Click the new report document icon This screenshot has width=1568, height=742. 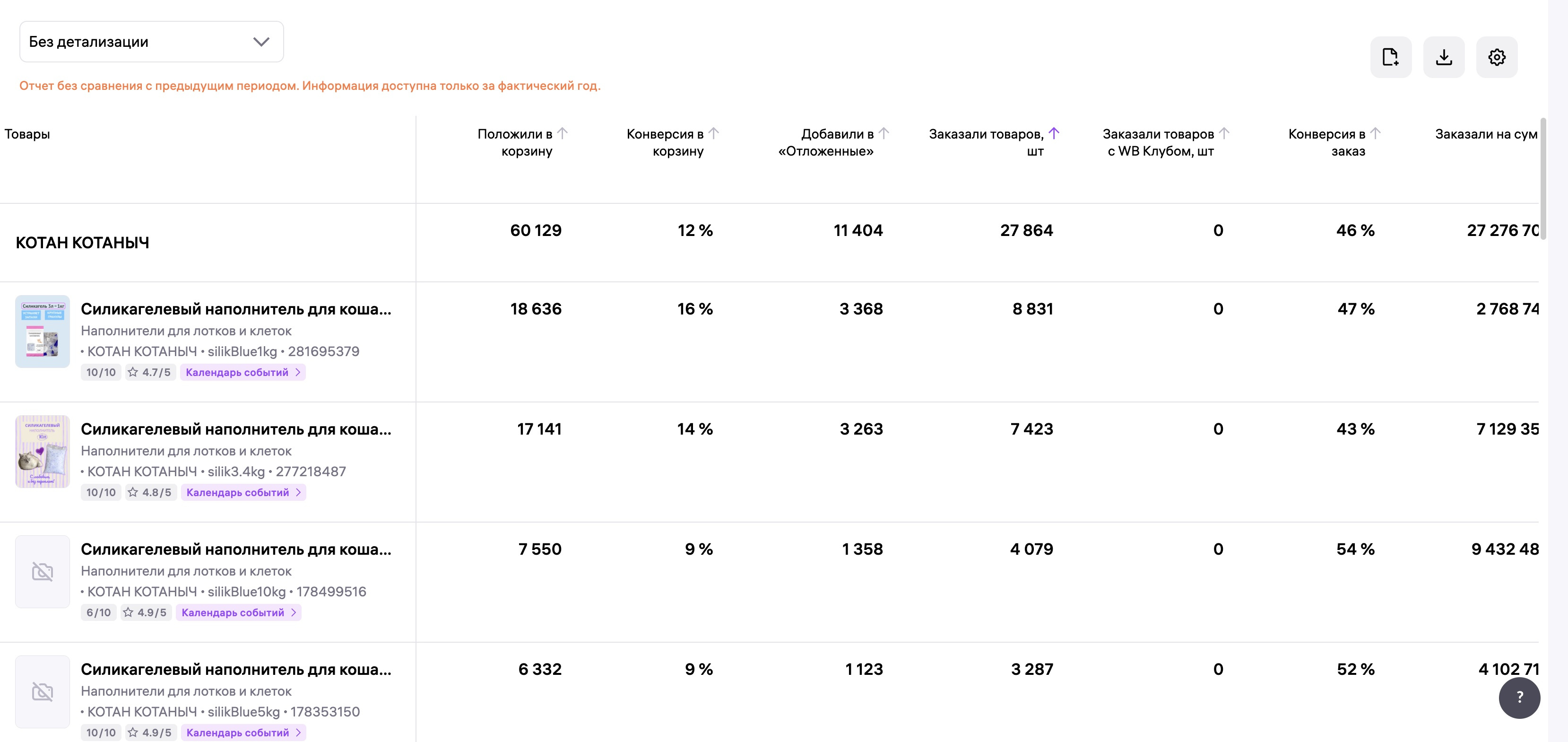tap(1390, 57)
